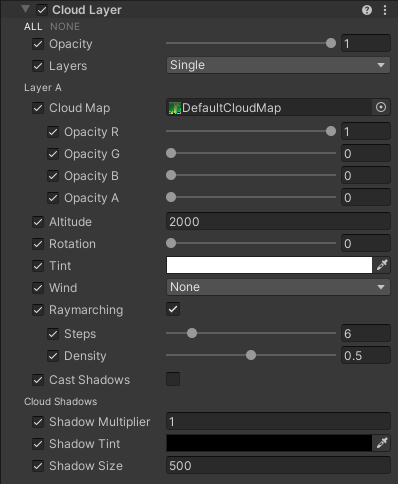Click the Cloud Map object picker circle

coord(381,107)
